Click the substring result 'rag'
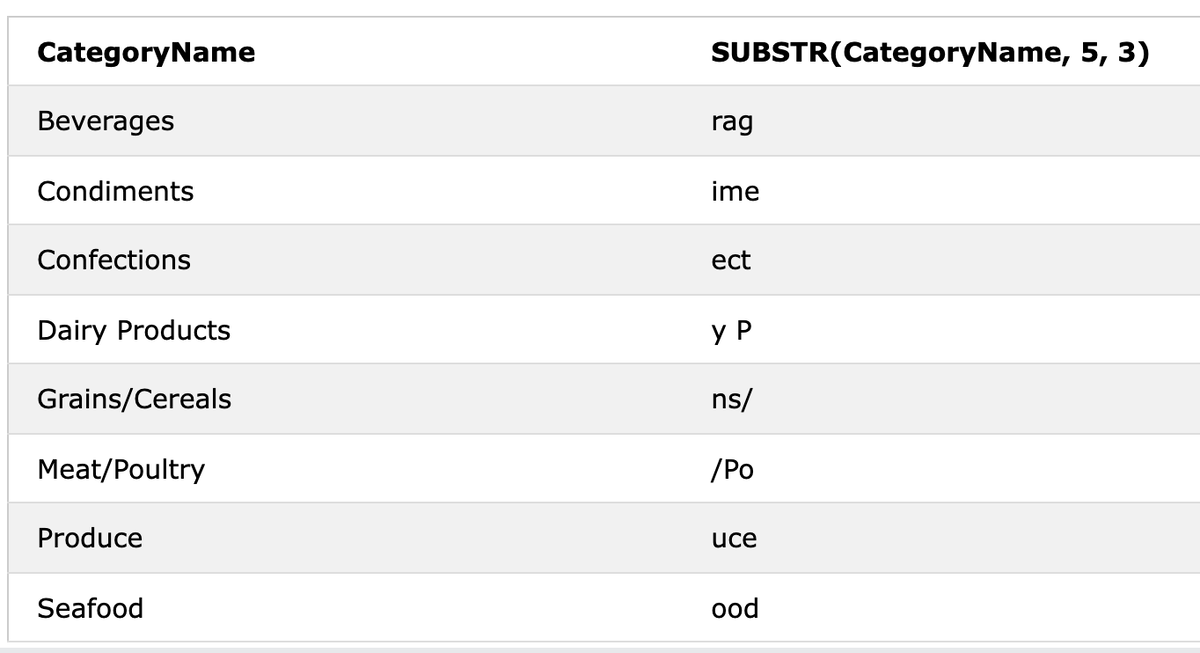Viewport: 1200px width, 653px height. (732, 123)
